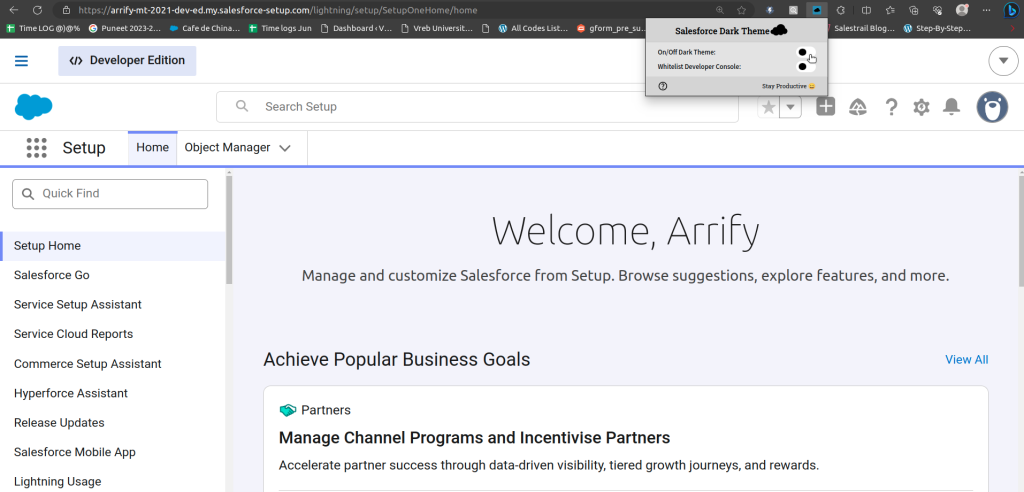This screenshot has height=492, width=1024.
Task: Open Global Actions plus icon
Action: click(825, 107)
